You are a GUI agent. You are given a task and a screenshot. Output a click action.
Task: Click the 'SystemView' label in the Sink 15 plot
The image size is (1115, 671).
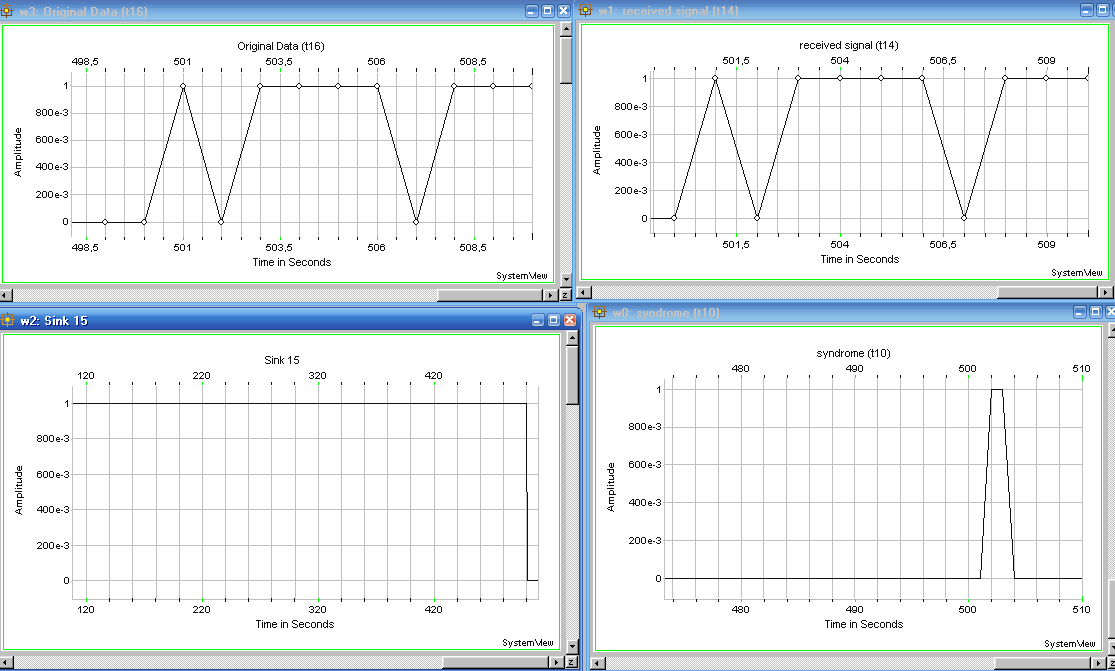point(528,643)
